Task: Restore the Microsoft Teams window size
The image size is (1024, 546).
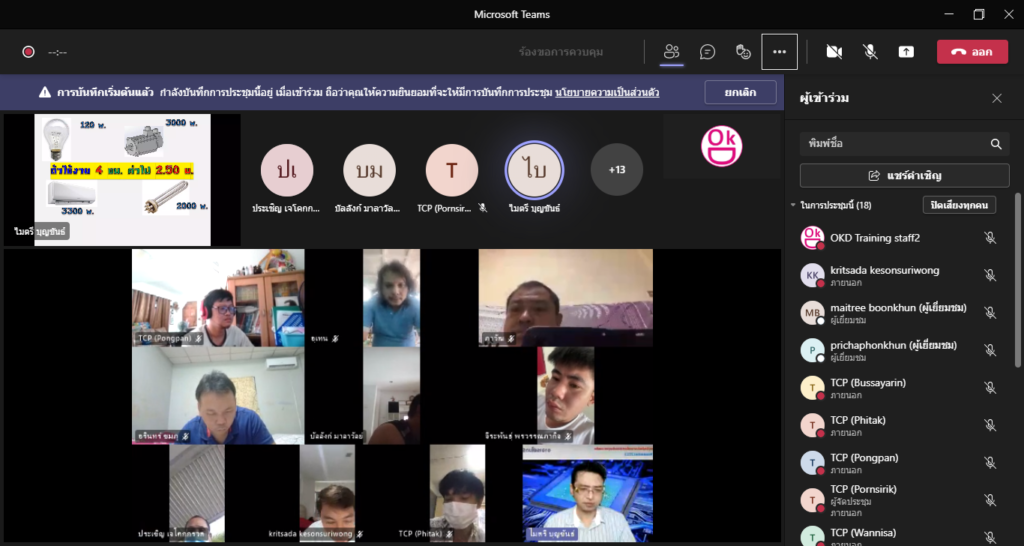Action: click(x=978, y=14)
